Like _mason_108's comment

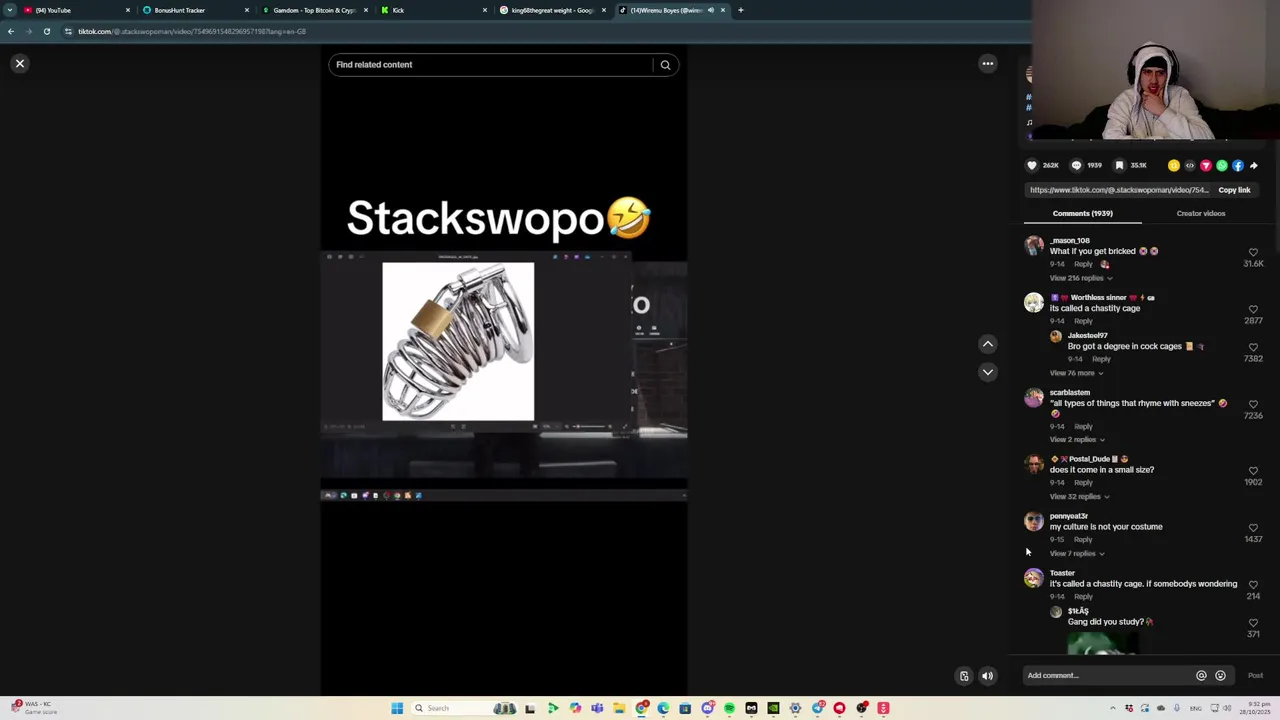pos(1253,253)
